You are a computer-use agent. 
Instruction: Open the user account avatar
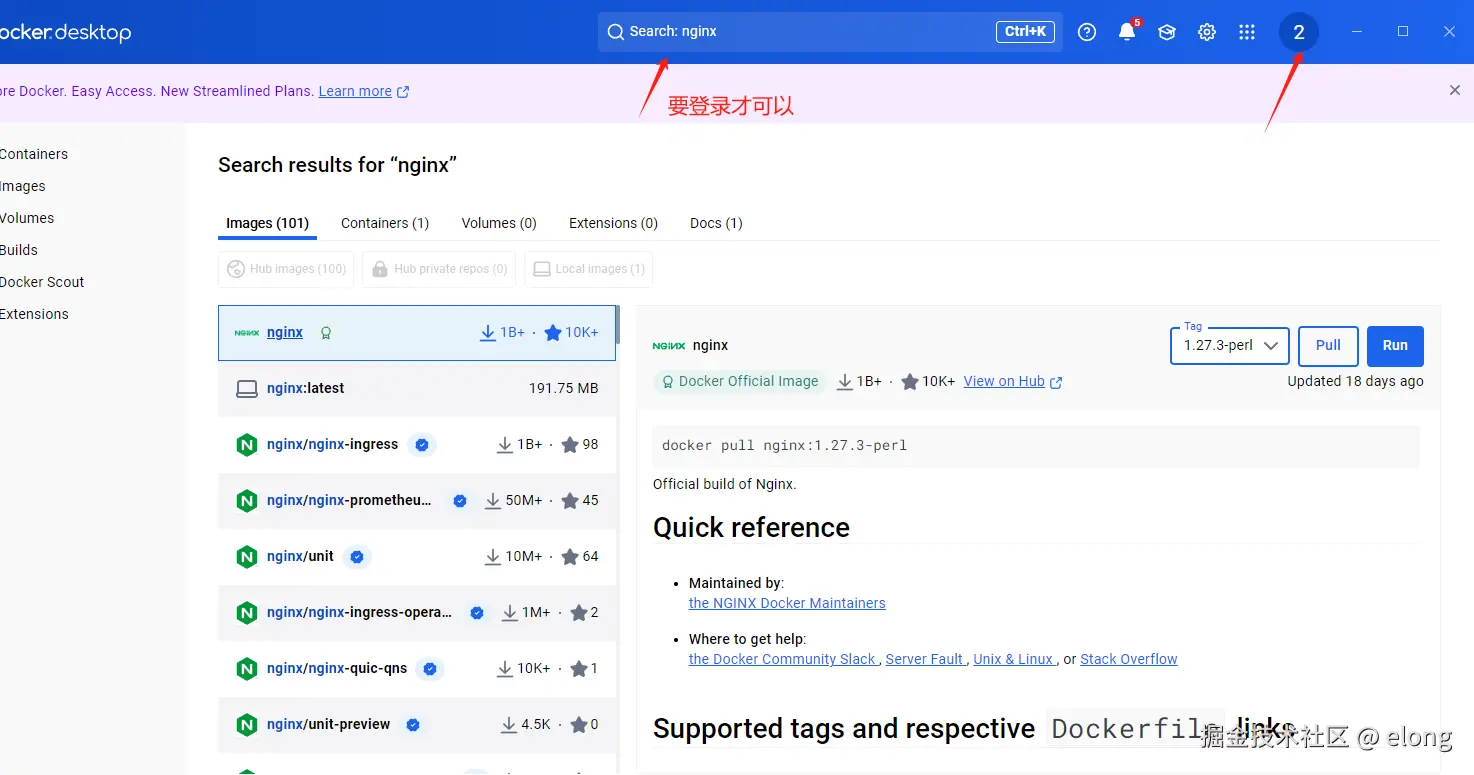click(x=1299, y=32)
